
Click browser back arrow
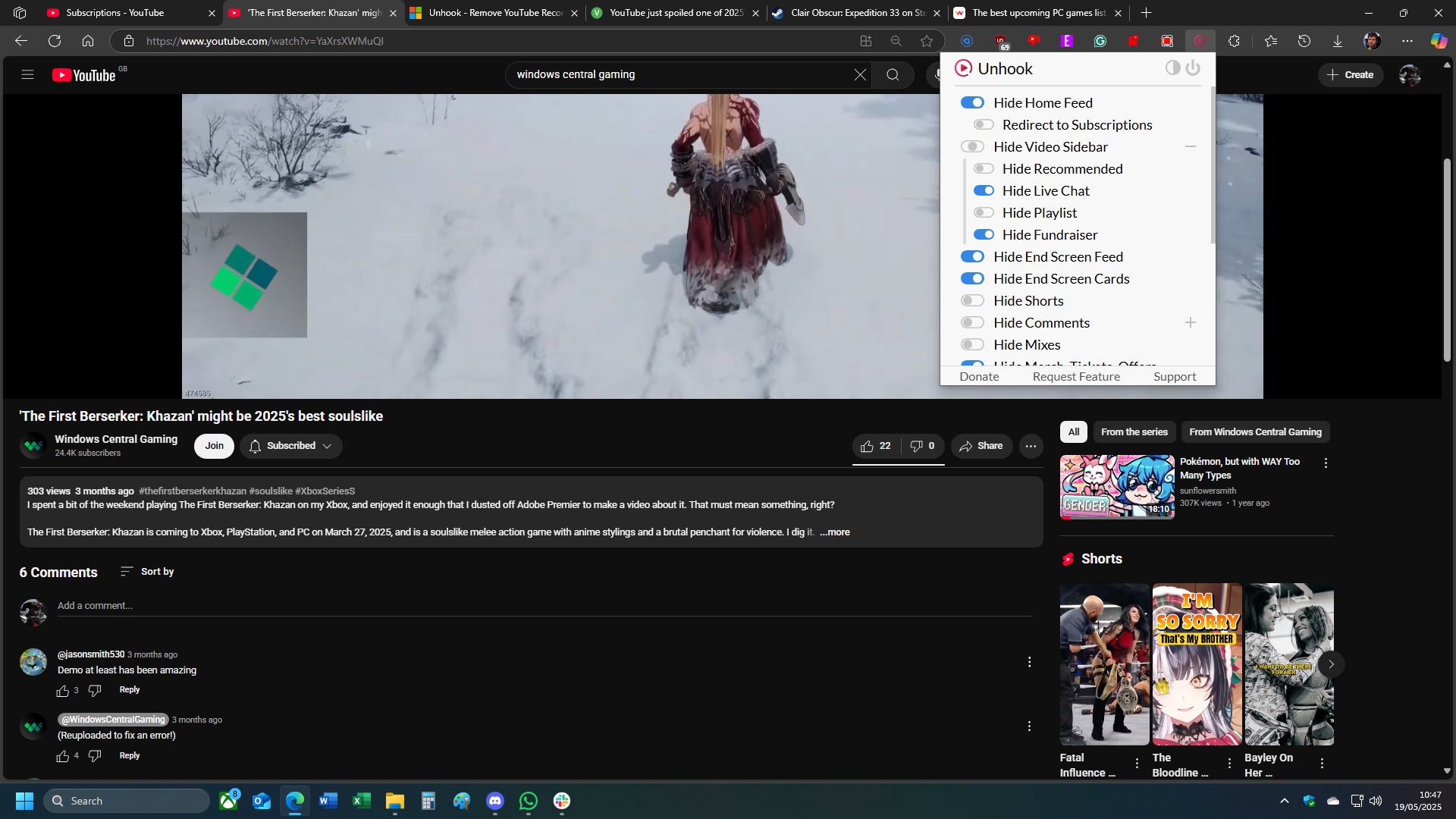pos(21,41)
